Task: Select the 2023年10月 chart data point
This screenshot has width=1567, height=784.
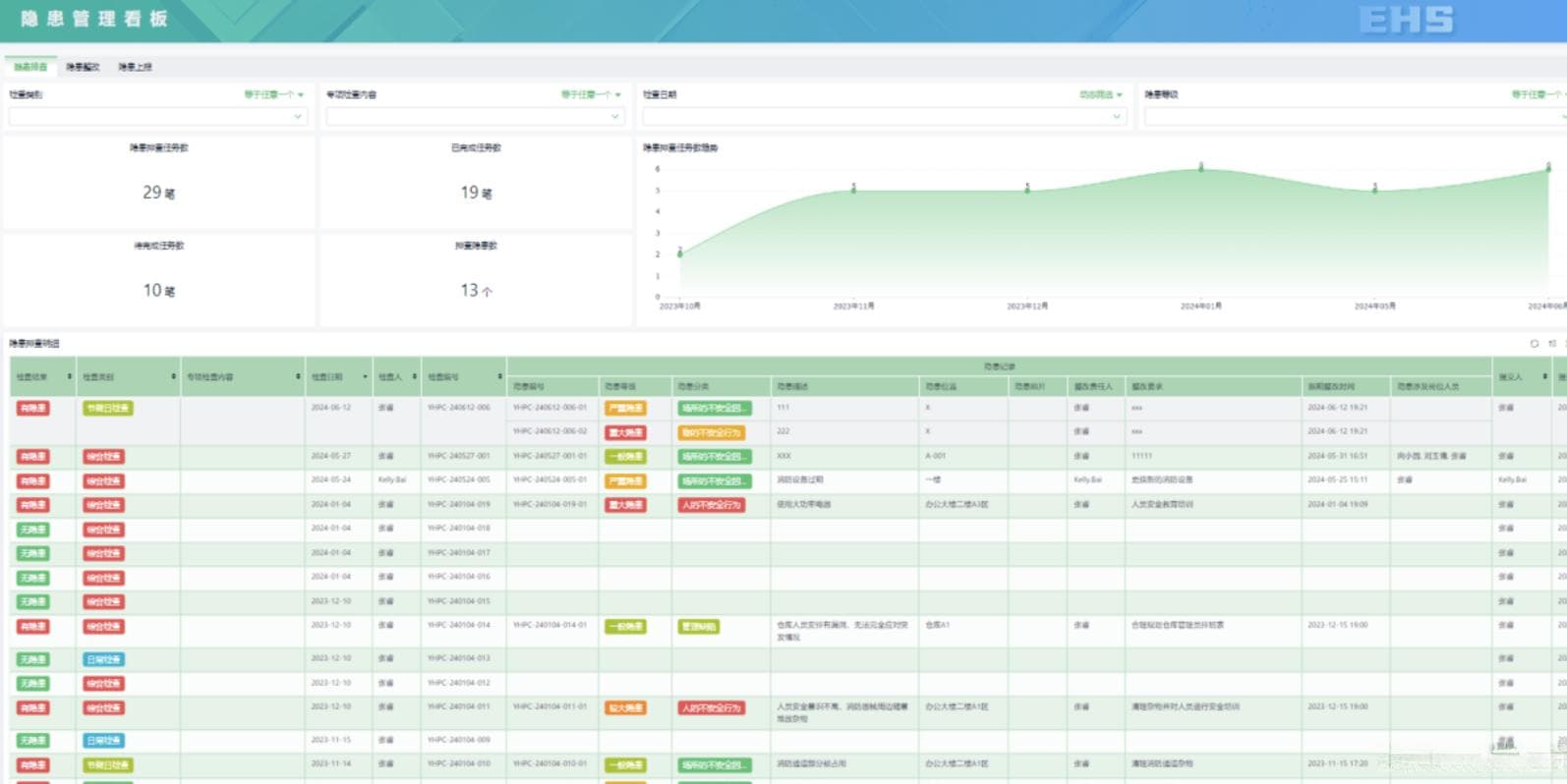Action: tap(680, 253)
